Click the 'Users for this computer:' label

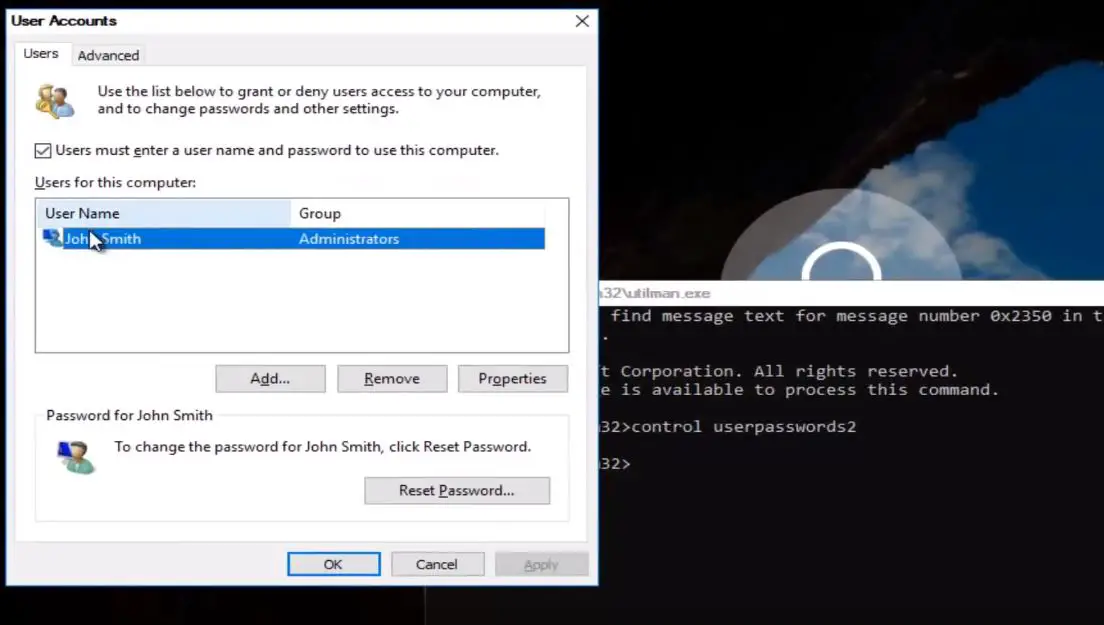point(115,182)
